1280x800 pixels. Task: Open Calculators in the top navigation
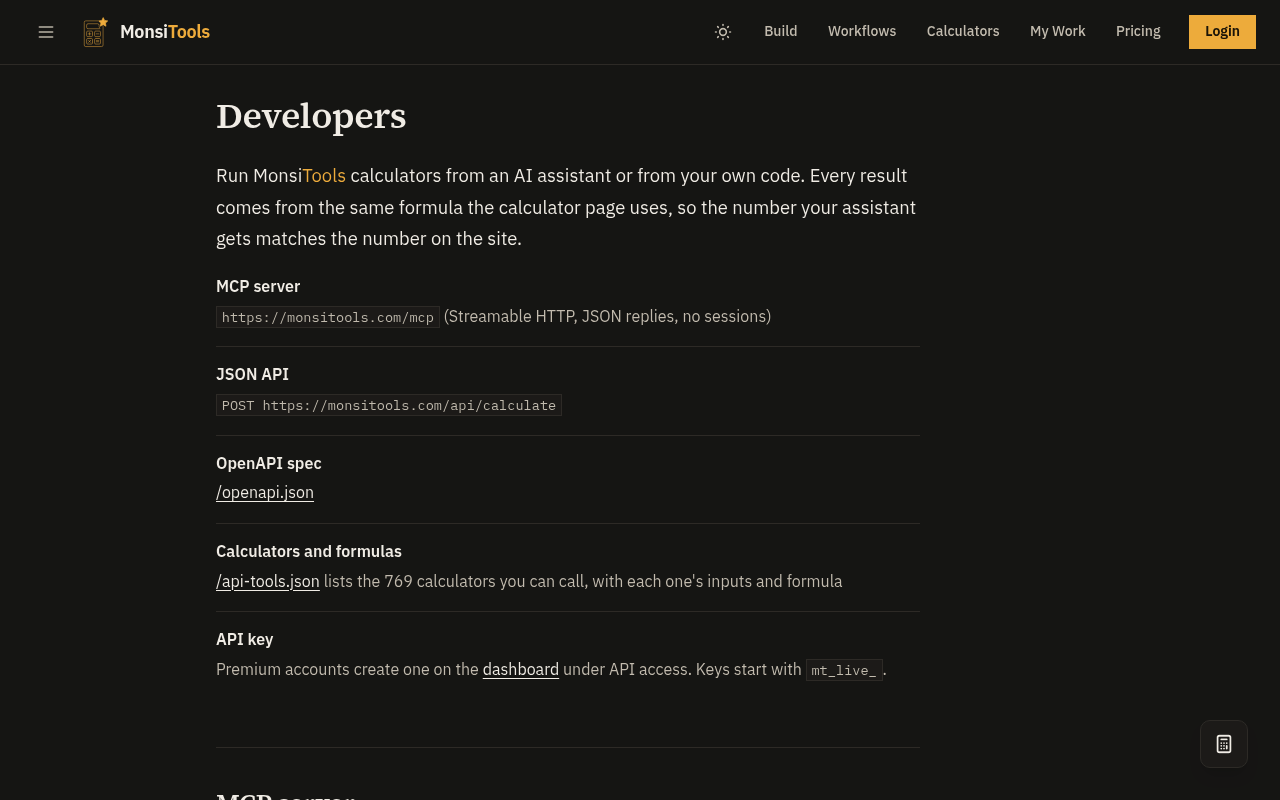point(963,31)
